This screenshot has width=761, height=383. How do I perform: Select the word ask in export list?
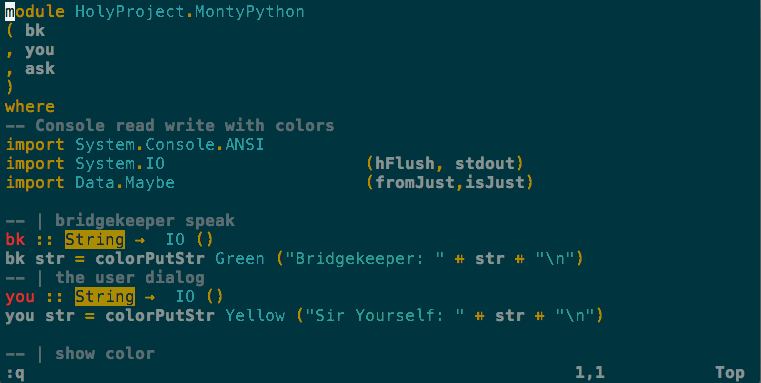40,68
